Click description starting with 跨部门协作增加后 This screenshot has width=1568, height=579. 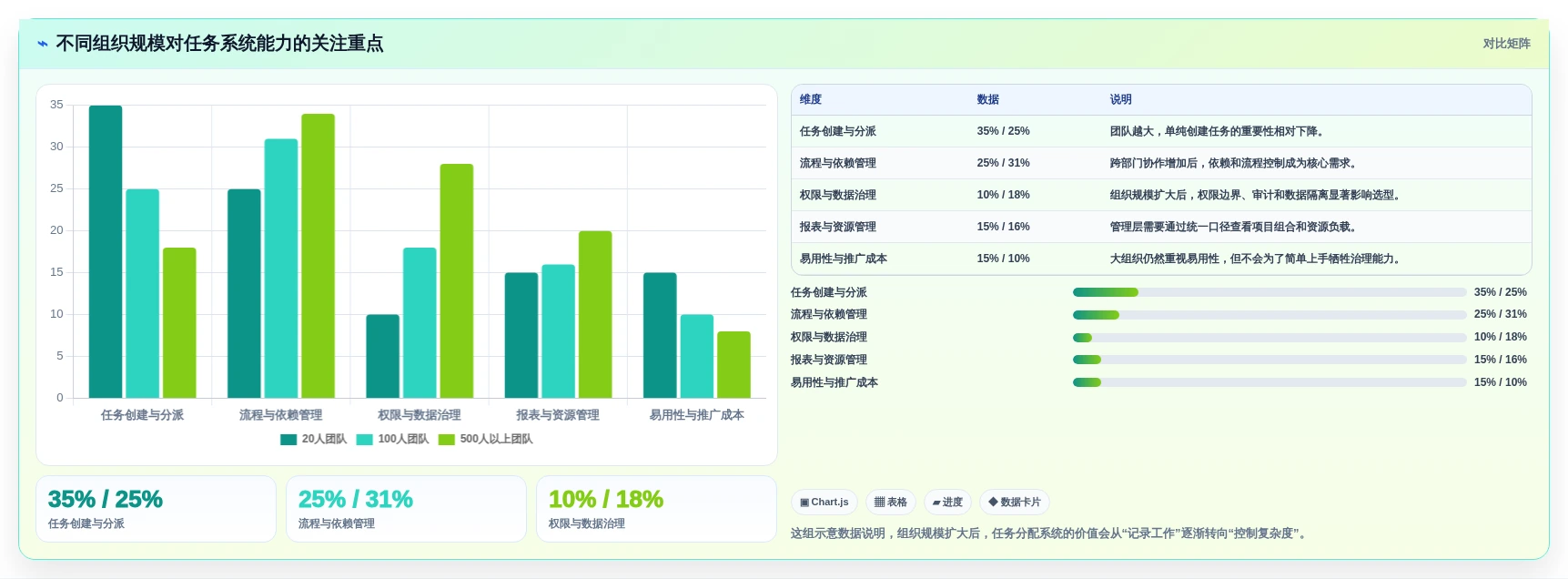(1236, 163)
